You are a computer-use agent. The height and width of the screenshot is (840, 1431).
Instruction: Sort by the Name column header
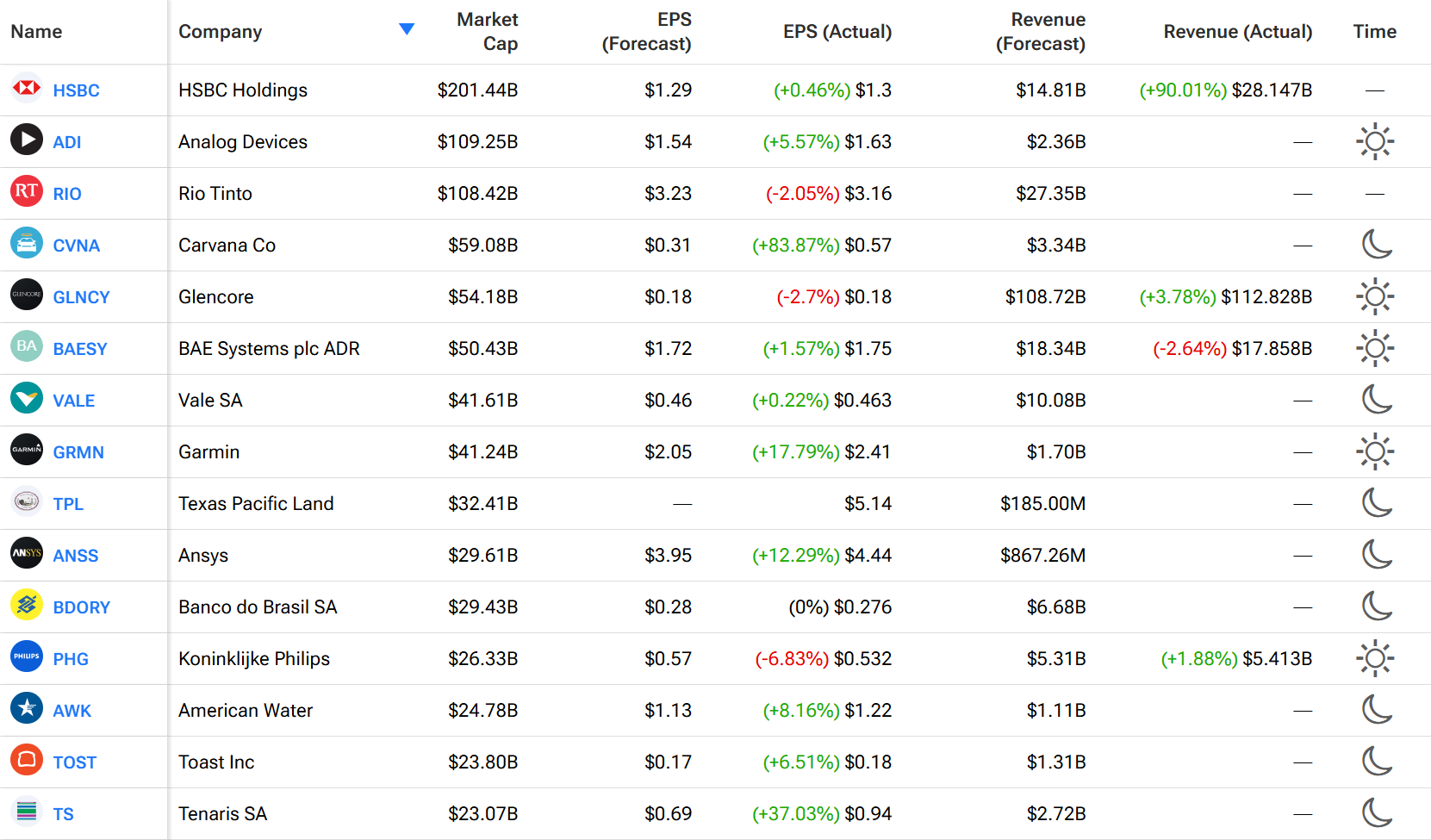(x=36, y=32)
